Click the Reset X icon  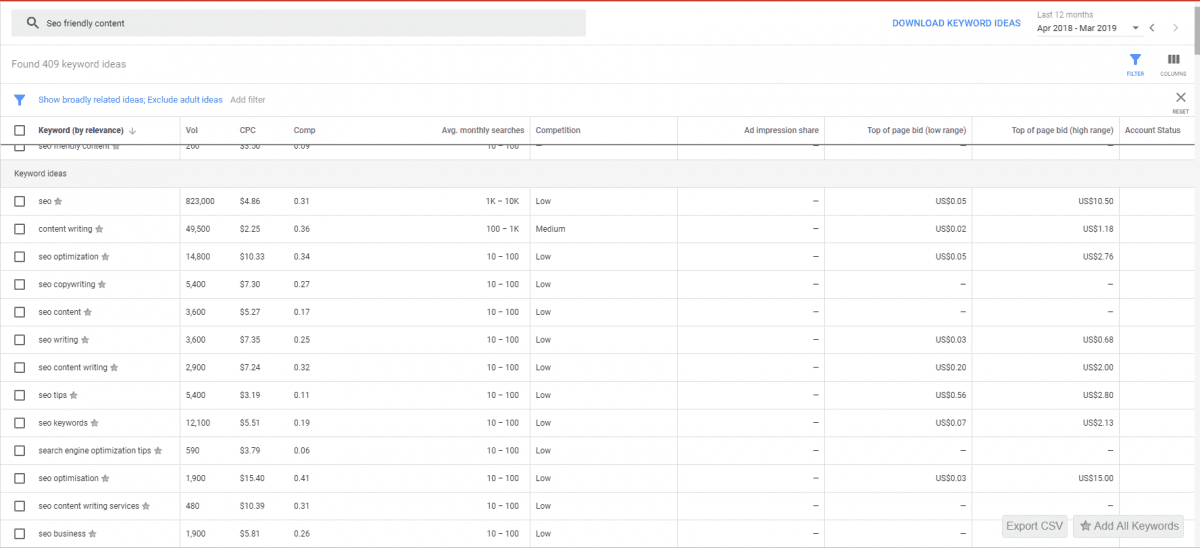pos(1180,98)
